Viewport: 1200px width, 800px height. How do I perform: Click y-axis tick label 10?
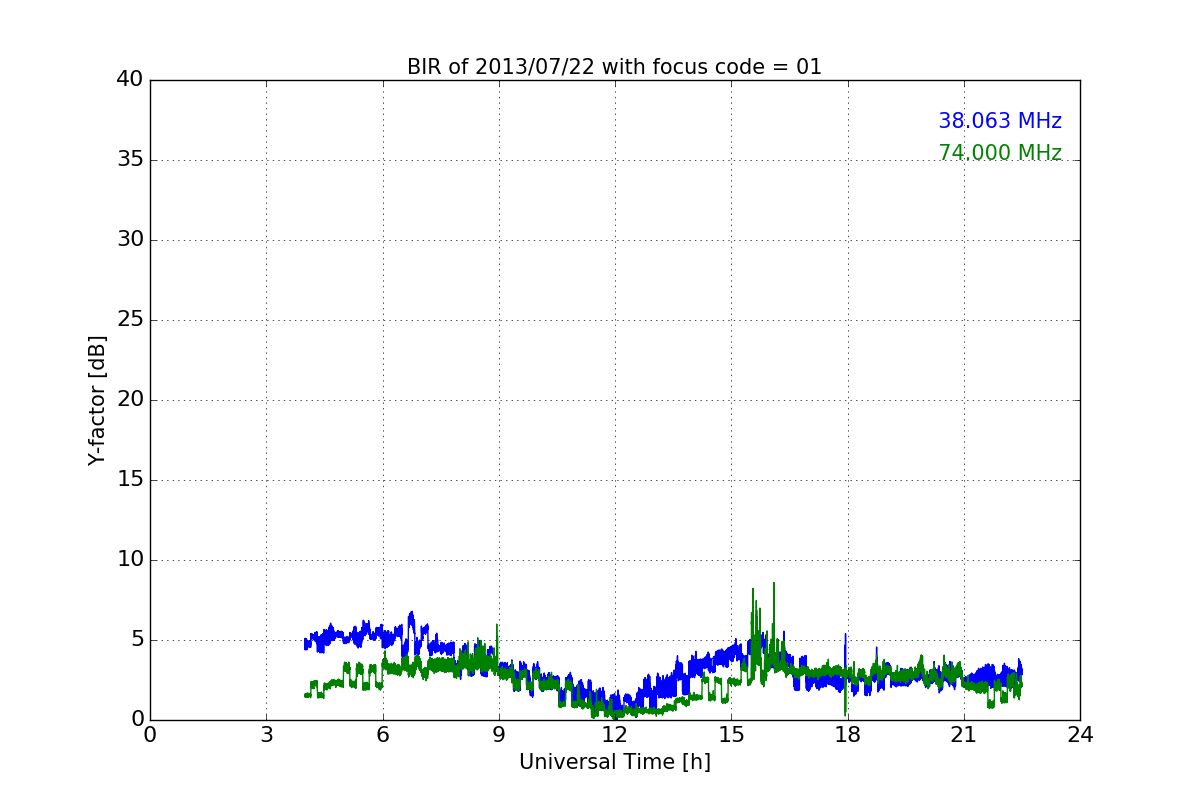tap(130, 560)
